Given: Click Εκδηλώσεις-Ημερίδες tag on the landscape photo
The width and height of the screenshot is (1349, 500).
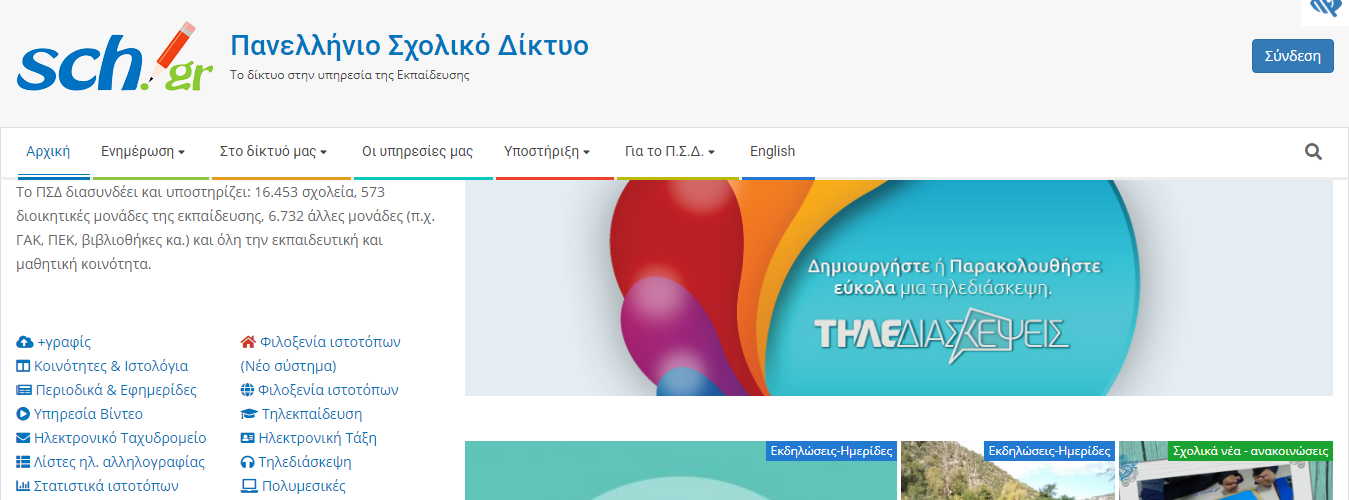Looking at the screenshot, I should (1049, 451).
